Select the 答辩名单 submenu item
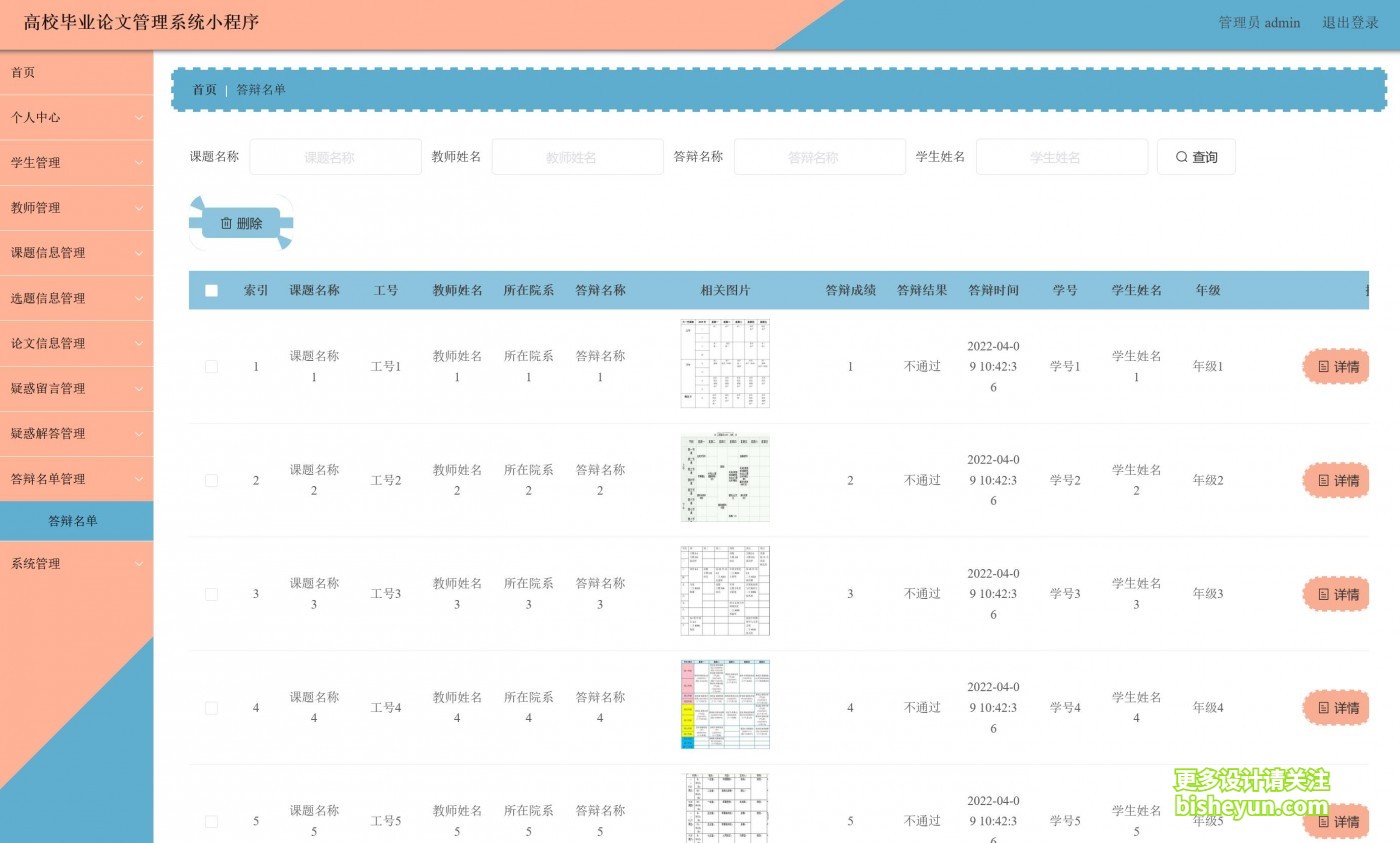 click(x=77, y=521)
